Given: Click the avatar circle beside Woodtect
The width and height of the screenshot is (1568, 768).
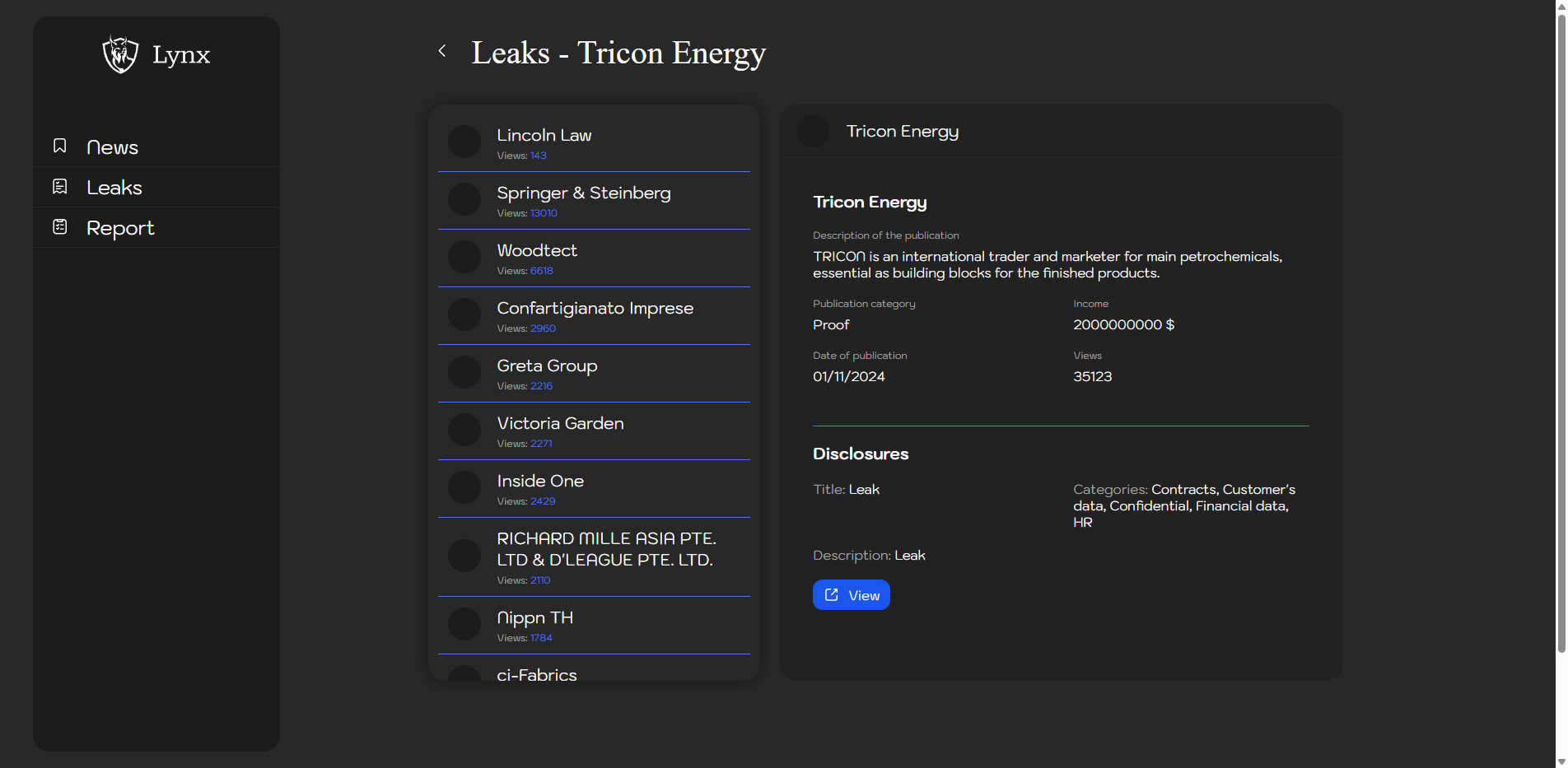Looking at the screenshot, I should point(464,257).
